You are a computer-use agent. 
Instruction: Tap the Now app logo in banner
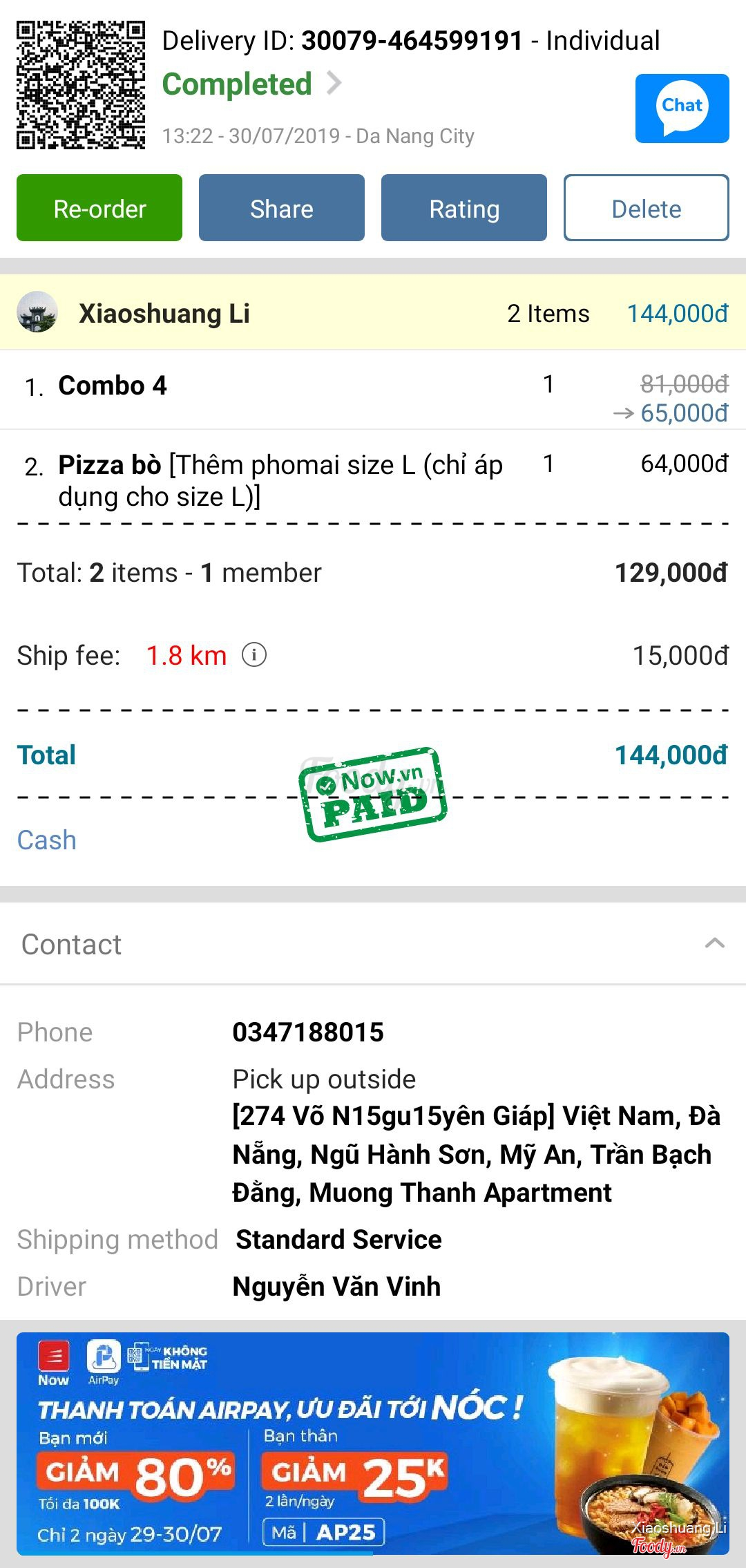[53, 1362]
